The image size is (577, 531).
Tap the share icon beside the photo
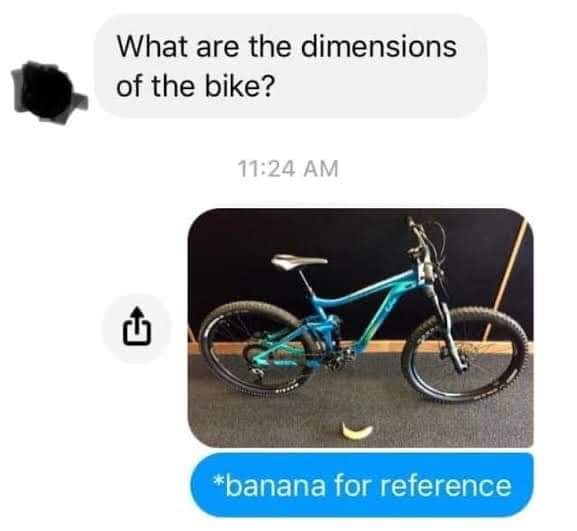(x=137, y=328)
